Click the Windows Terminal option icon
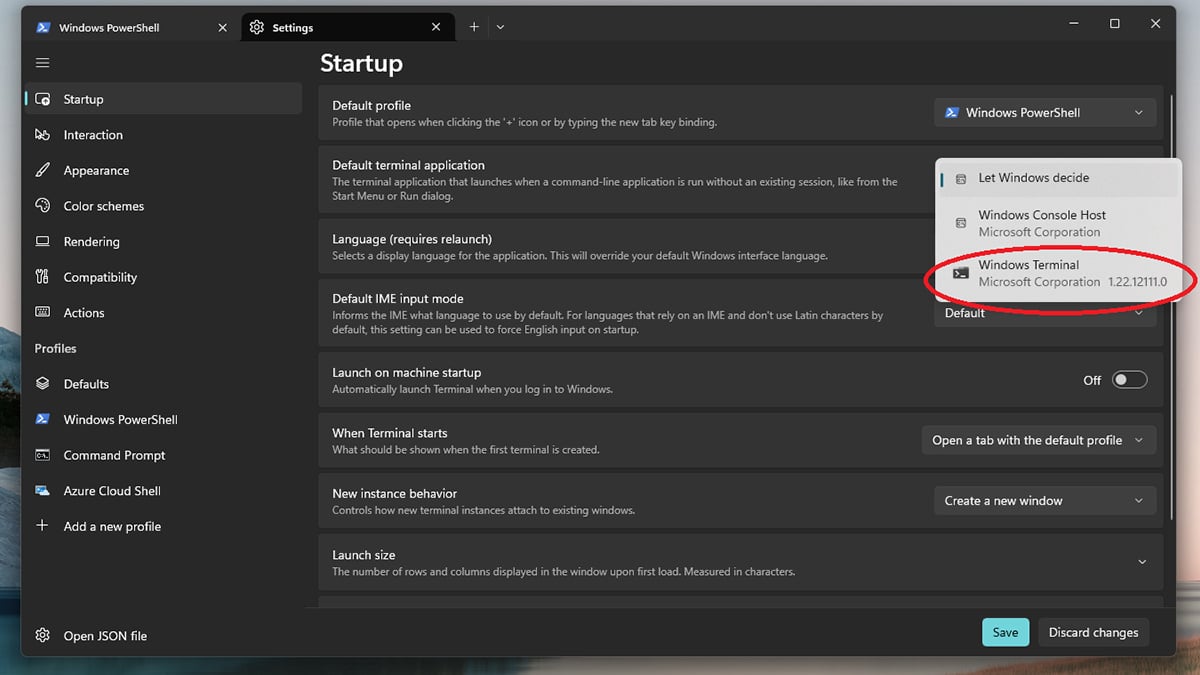 [961, 273]
